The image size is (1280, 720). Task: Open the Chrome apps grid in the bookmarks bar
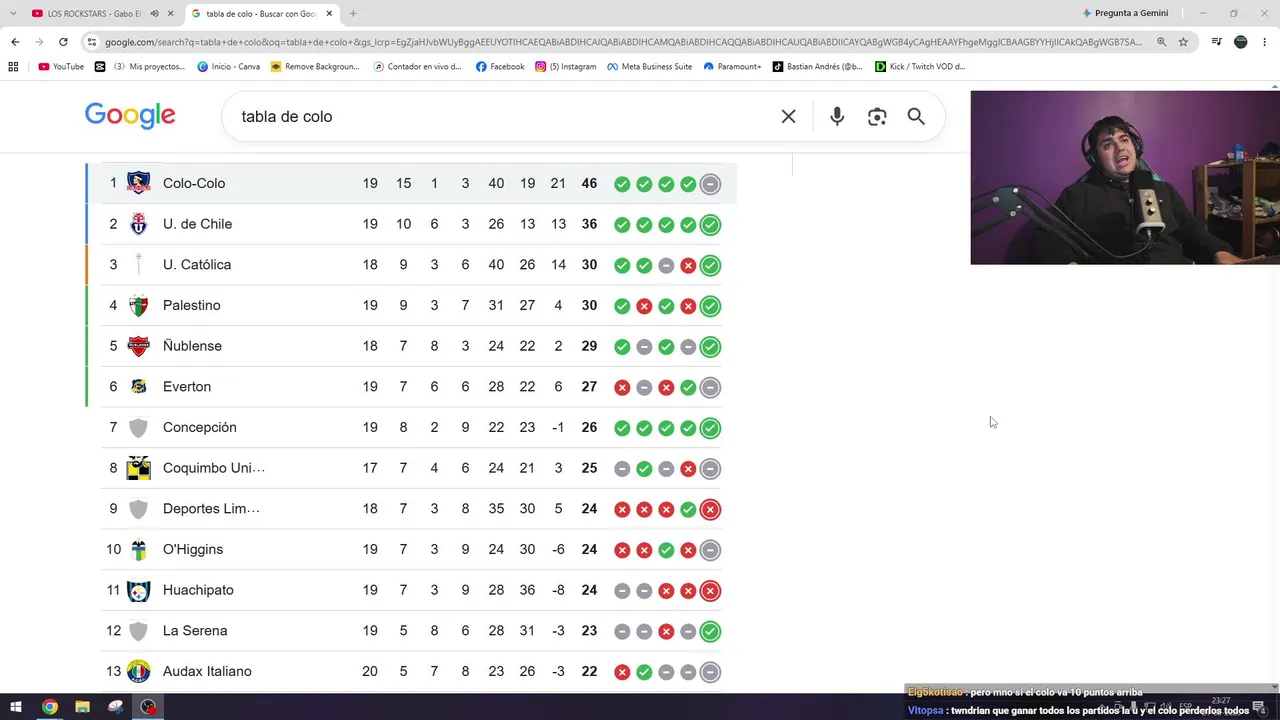tap(13, 67)
